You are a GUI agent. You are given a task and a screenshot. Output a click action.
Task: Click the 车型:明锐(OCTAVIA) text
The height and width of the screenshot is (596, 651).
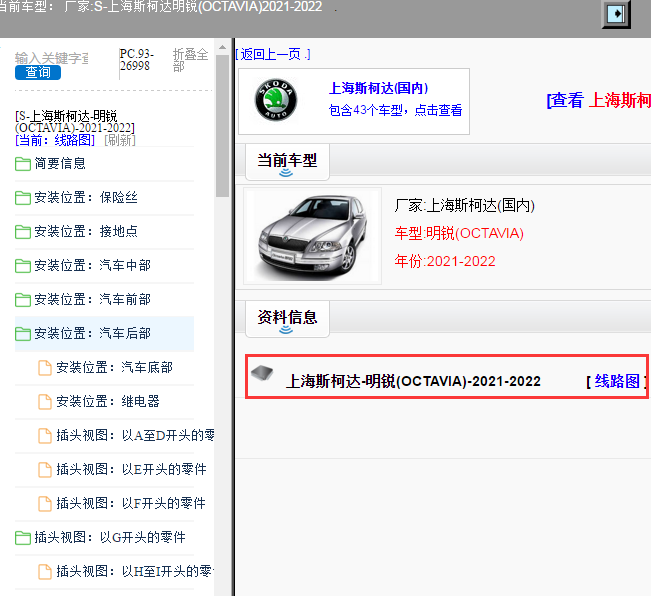pyautogui.click(x=459, y=234)
